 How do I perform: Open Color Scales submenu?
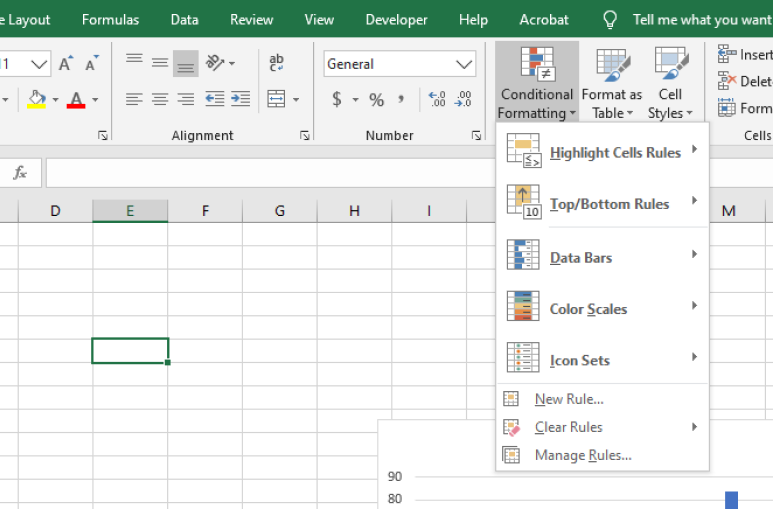[602, 307]
